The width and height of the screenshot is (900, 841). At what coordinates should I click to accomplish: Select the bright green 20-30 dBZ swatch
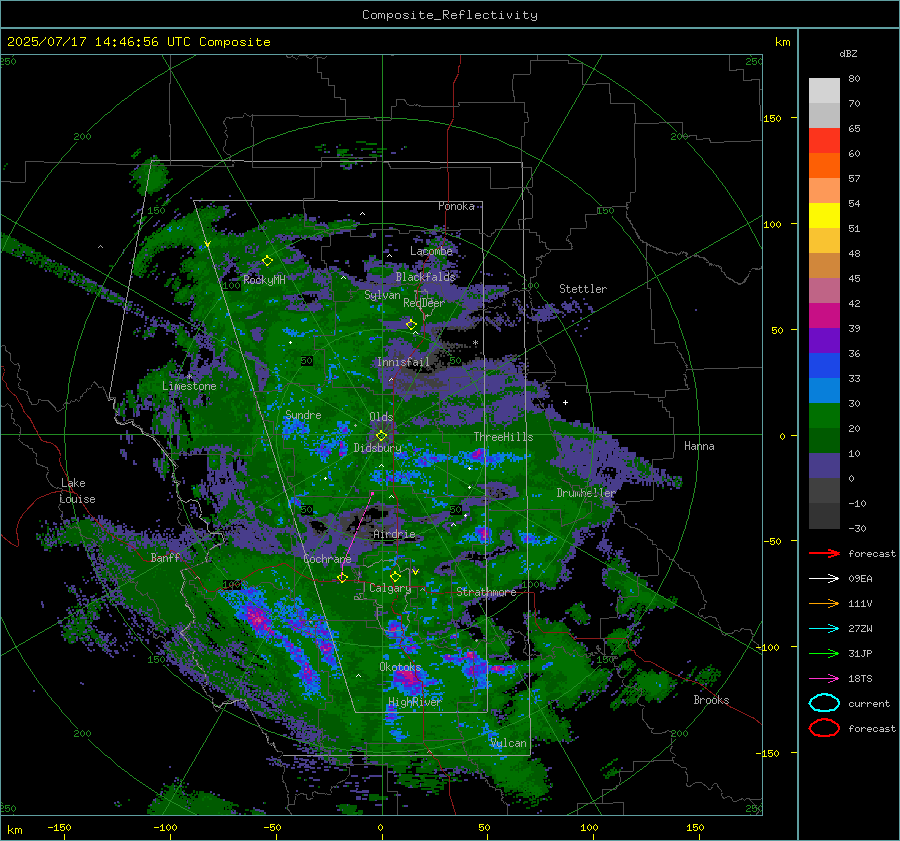(824, 416)
